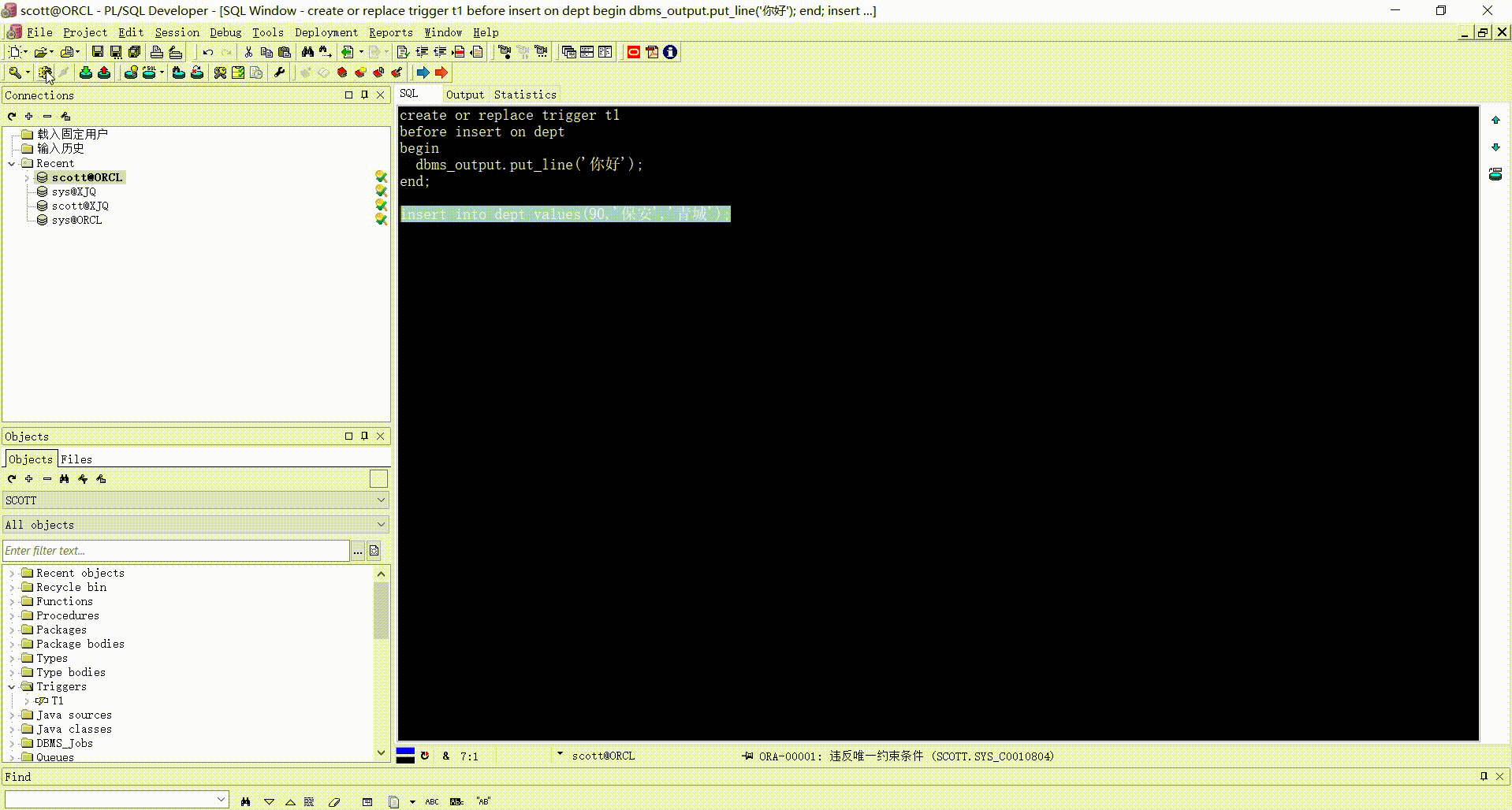The image size is (1512, 810).
Task: Click the blue and black status swatch
Action: pos(405,756)
